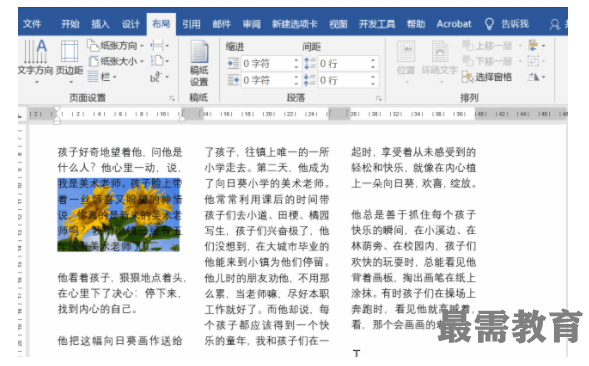Switch to the 审阅 review tab
589x366 pixels.
tap(252, 24)
